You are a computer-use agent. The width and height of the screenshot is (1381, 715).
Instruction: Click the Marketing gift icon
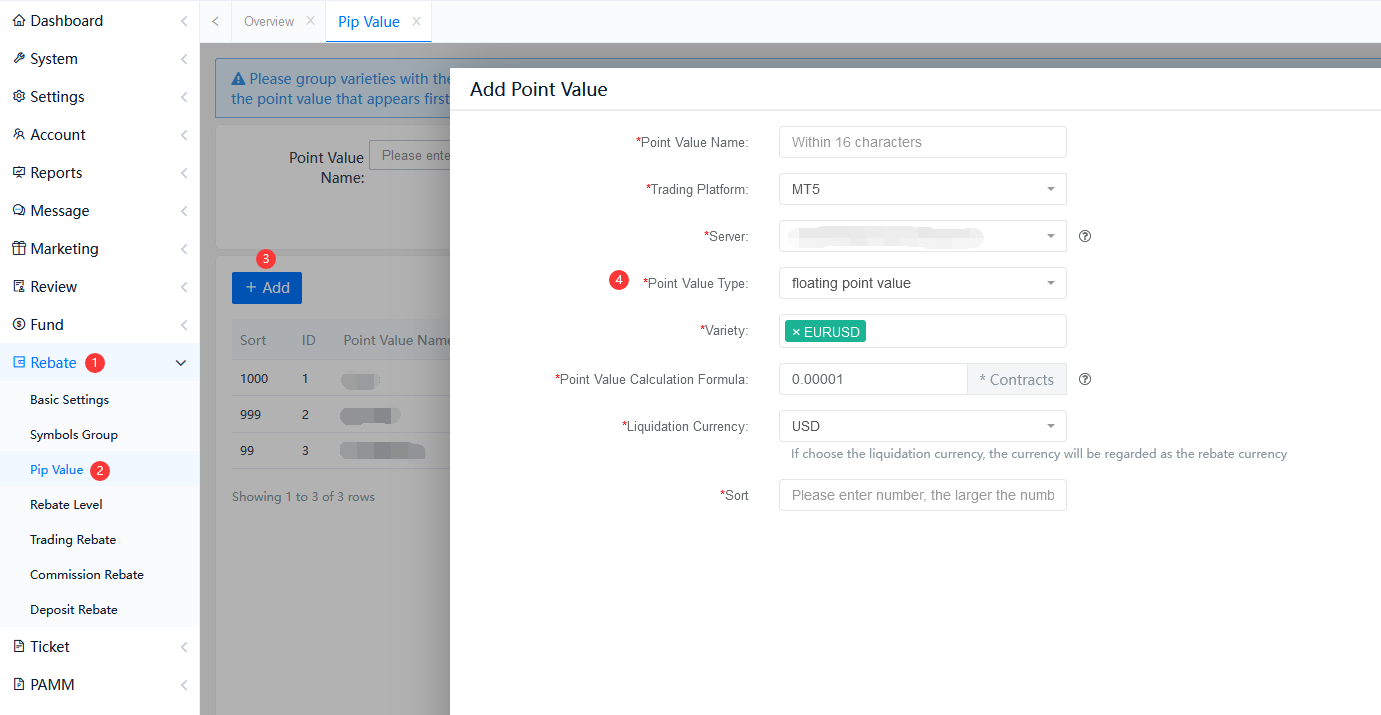[19, 249]
